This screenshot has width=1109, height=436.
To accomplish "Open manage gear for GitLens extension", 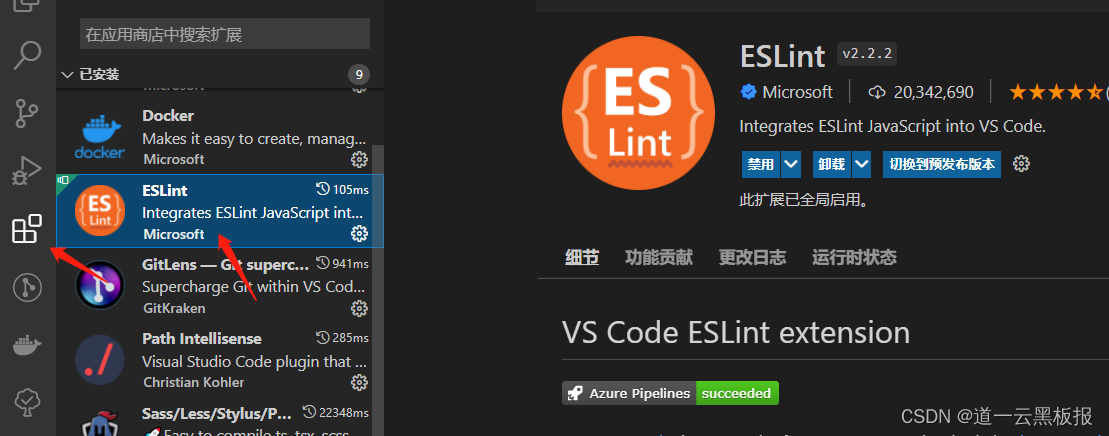I will (359, 309).
